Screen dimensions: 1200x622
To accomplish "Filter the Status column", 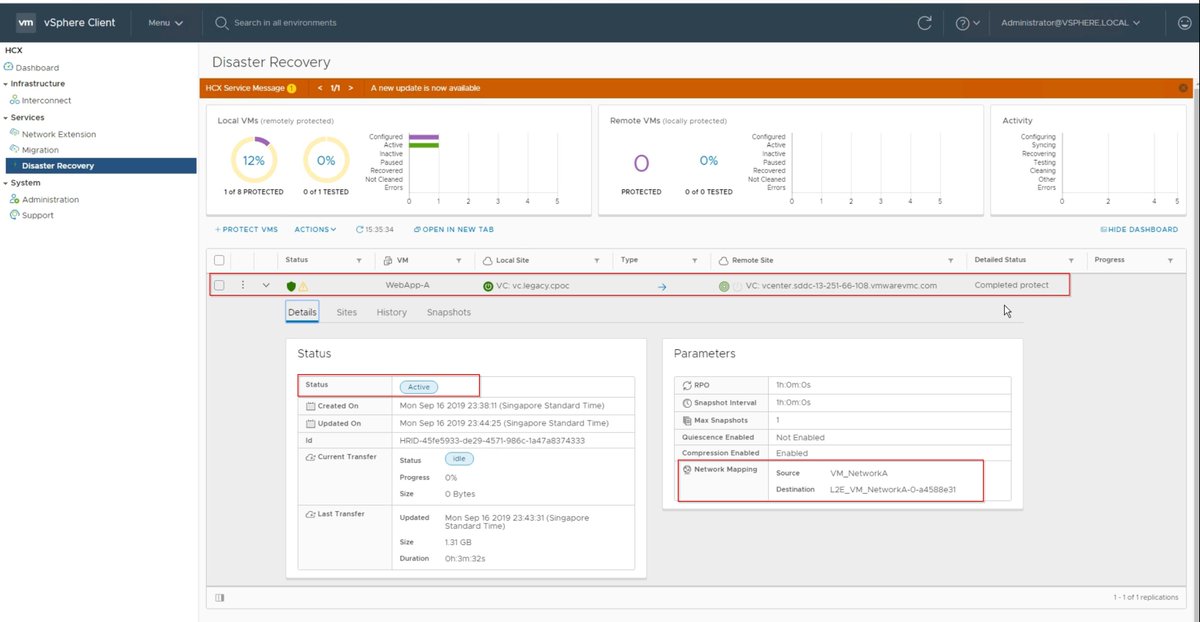I will 361,260.
